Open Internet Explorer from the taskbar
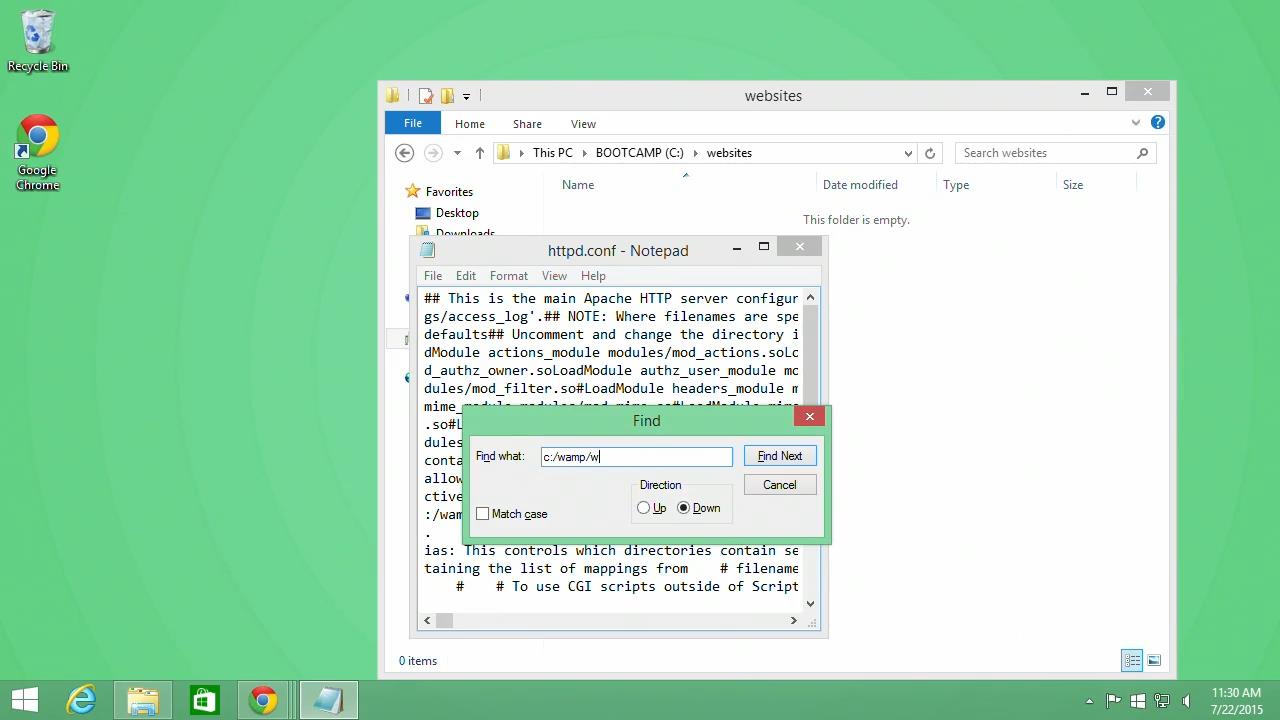The height and width of the screenshot is (720, 1280). (81, 700)
